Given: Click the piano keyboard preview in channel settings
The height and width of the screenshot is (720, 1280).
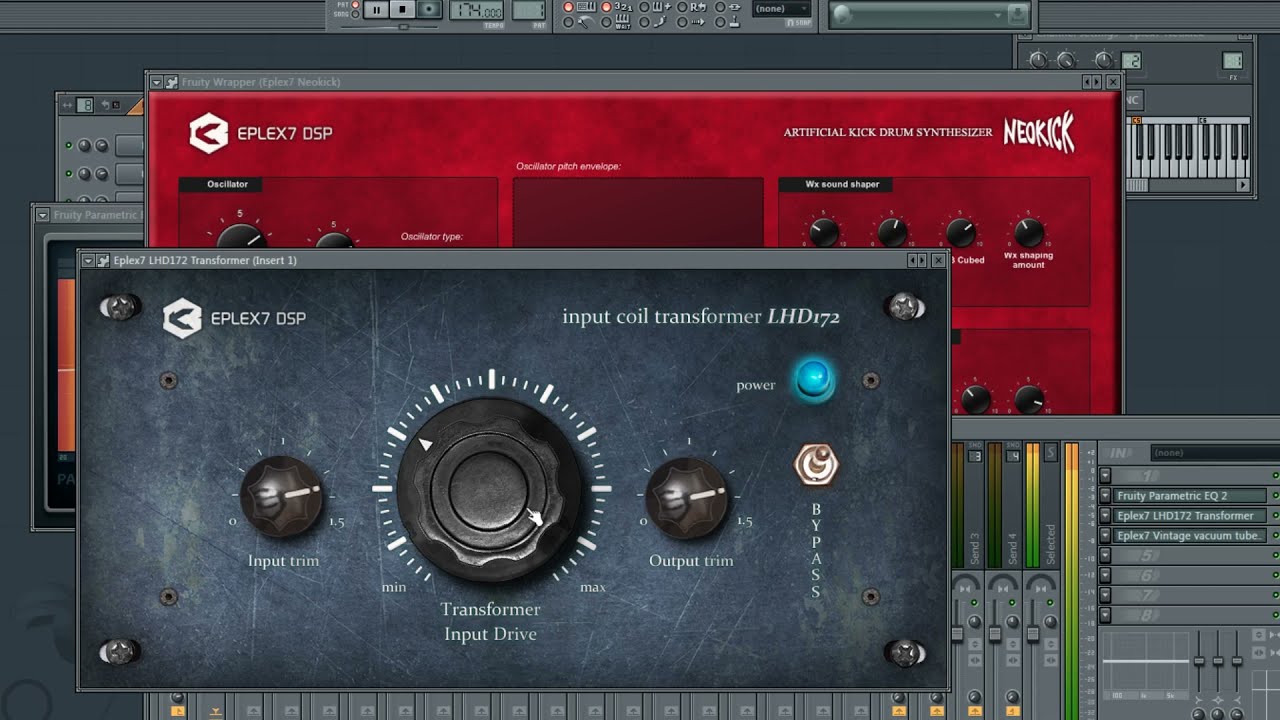Looking at the screenshot, I should 1189,147.
